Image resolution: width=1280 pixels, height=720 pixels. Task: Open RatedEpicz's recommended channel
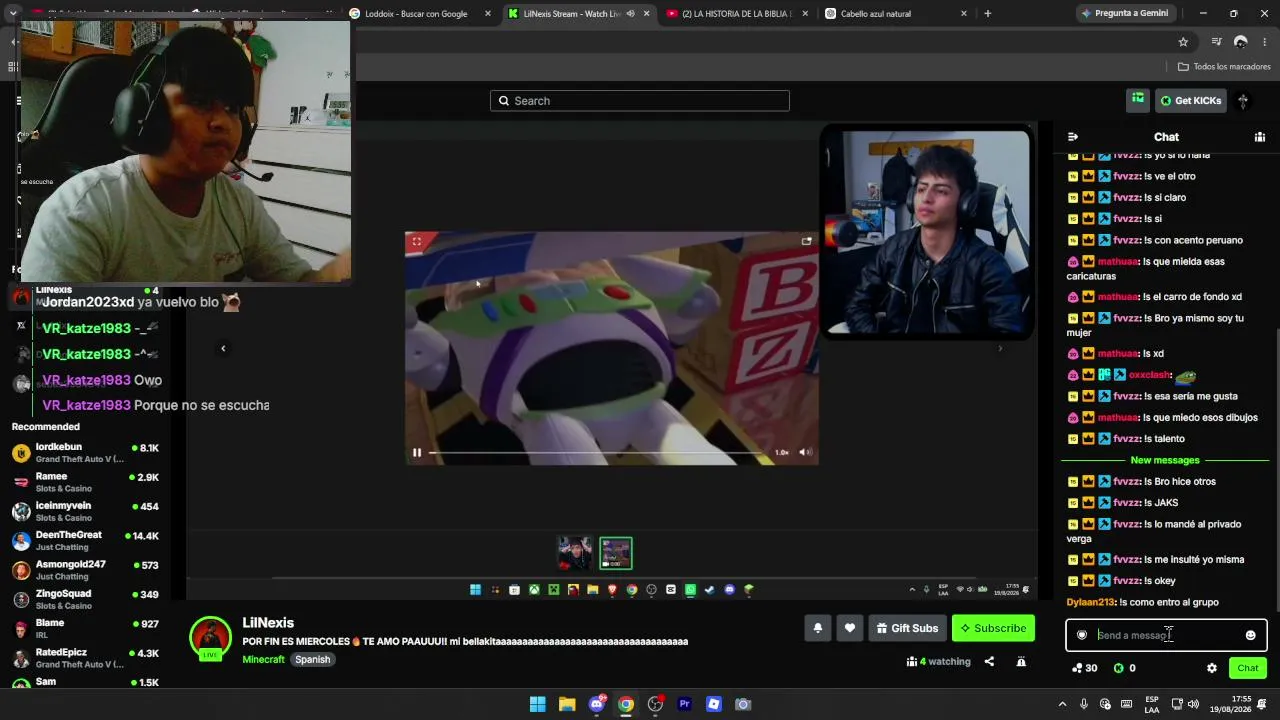pos(85,658)
